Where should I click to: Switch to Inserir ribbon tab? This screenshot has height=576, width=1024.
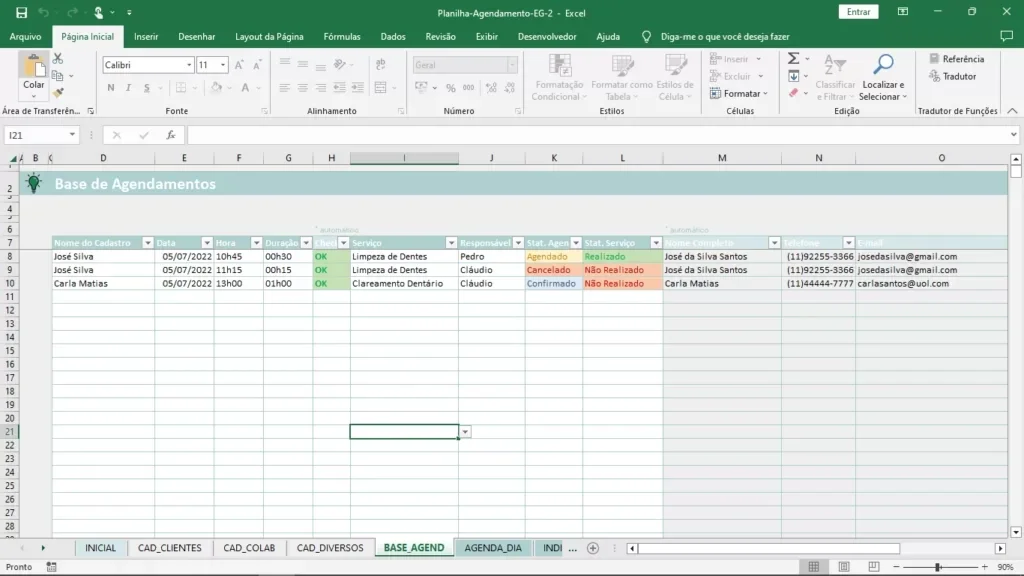[146, 37]
